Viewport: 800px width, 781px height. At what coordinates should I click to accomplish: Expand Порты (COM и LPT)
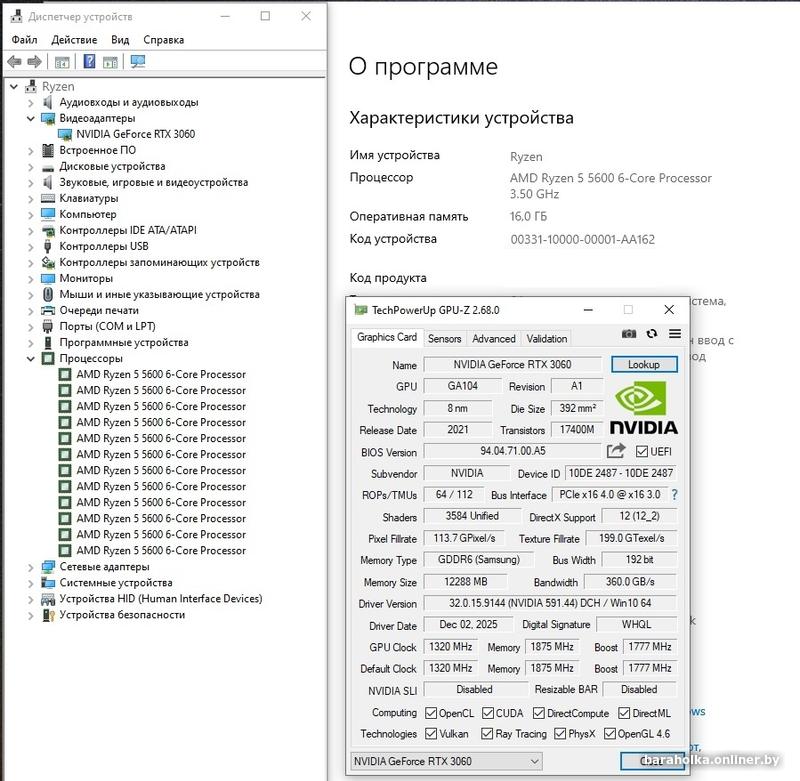pyautogui.click(x=31, y=327)
